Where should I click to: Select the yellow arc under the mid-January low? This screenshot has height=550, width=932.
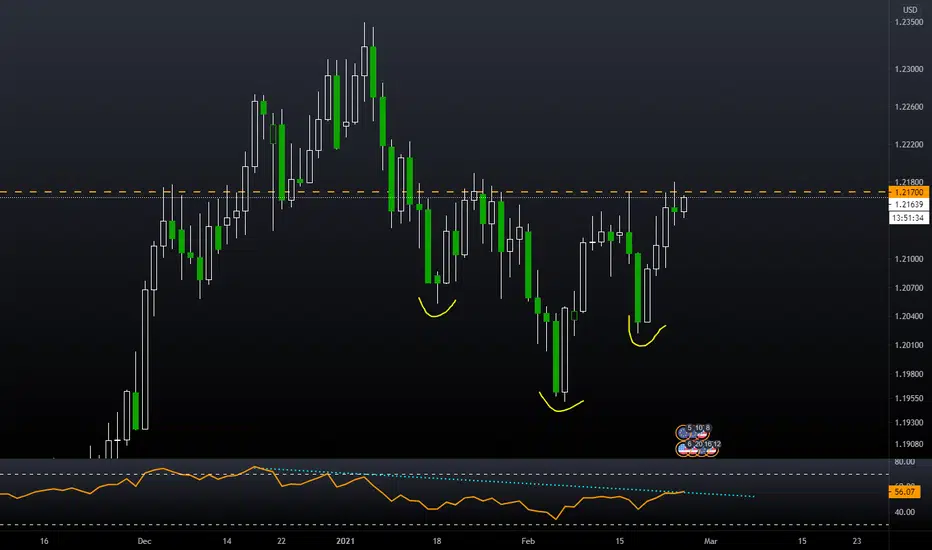click(x=437, y=308)
